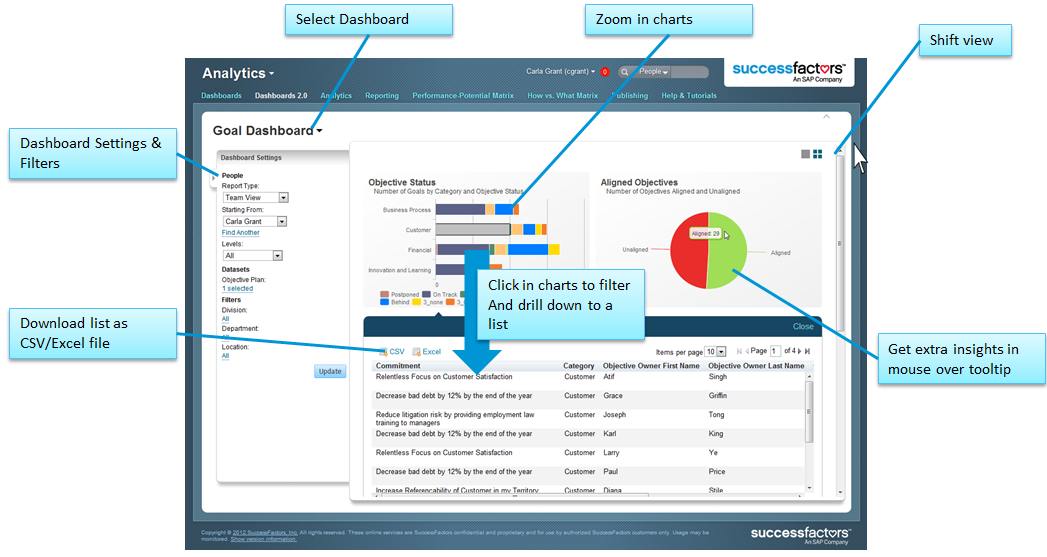Click the Show version information link
The width and height of the screenshot is (1047, 557).
[263, 539]
